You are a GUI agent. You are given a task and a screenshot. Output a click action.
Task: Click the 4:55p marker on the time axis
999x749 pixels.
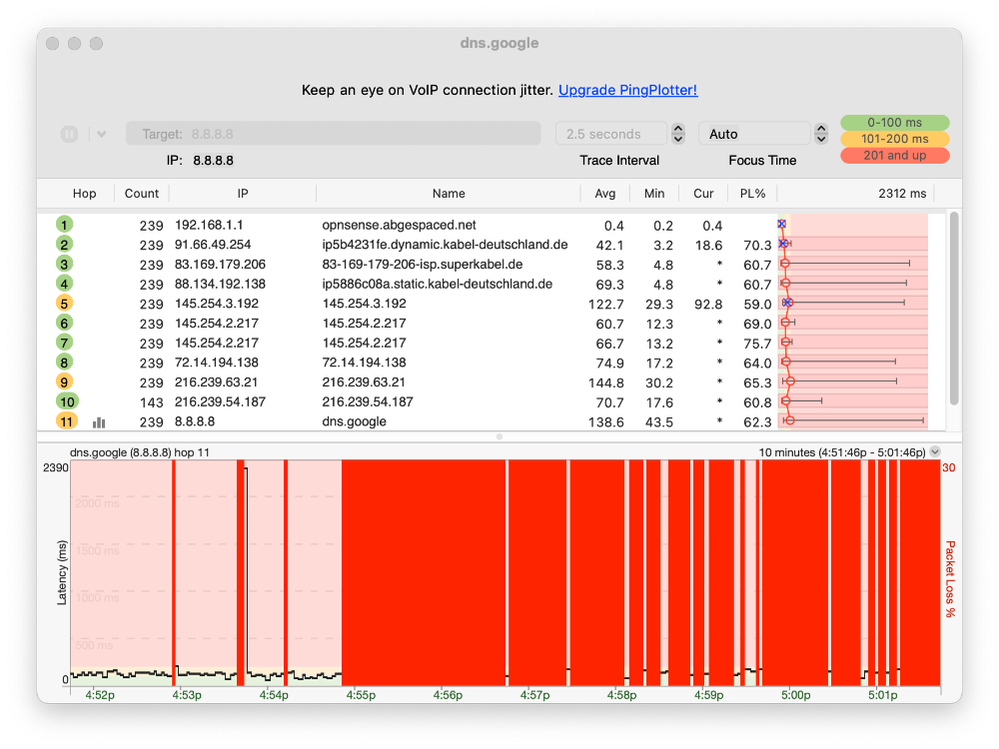coord(361,695)
